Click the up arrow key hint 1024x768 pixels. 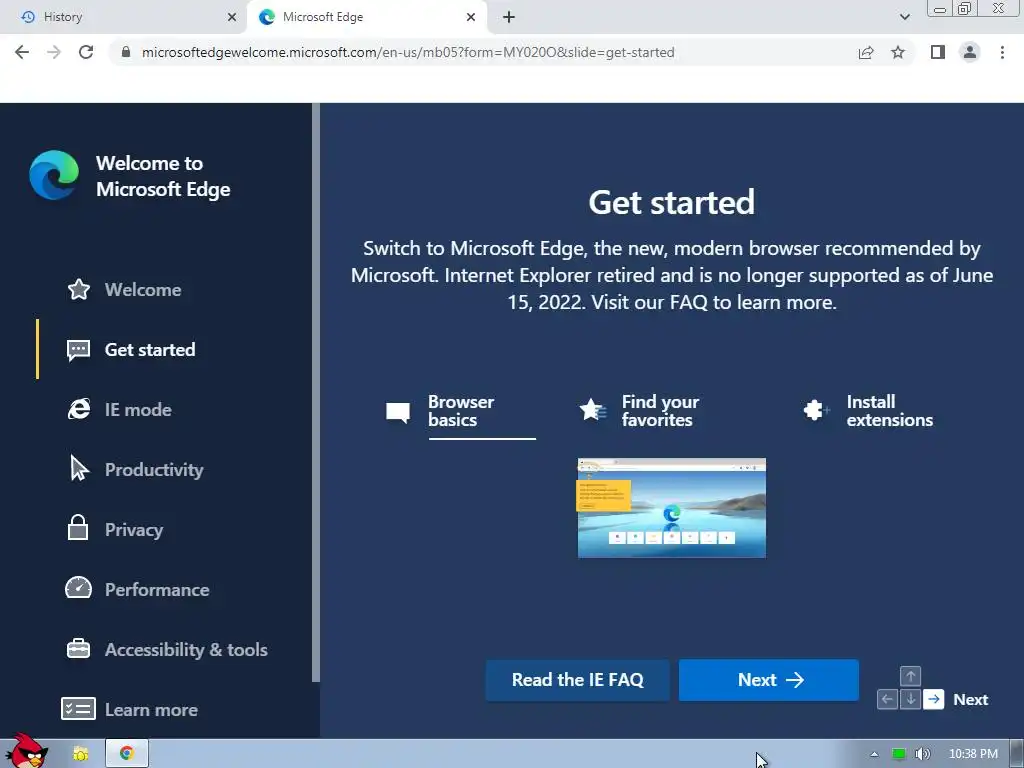[910, 676]
